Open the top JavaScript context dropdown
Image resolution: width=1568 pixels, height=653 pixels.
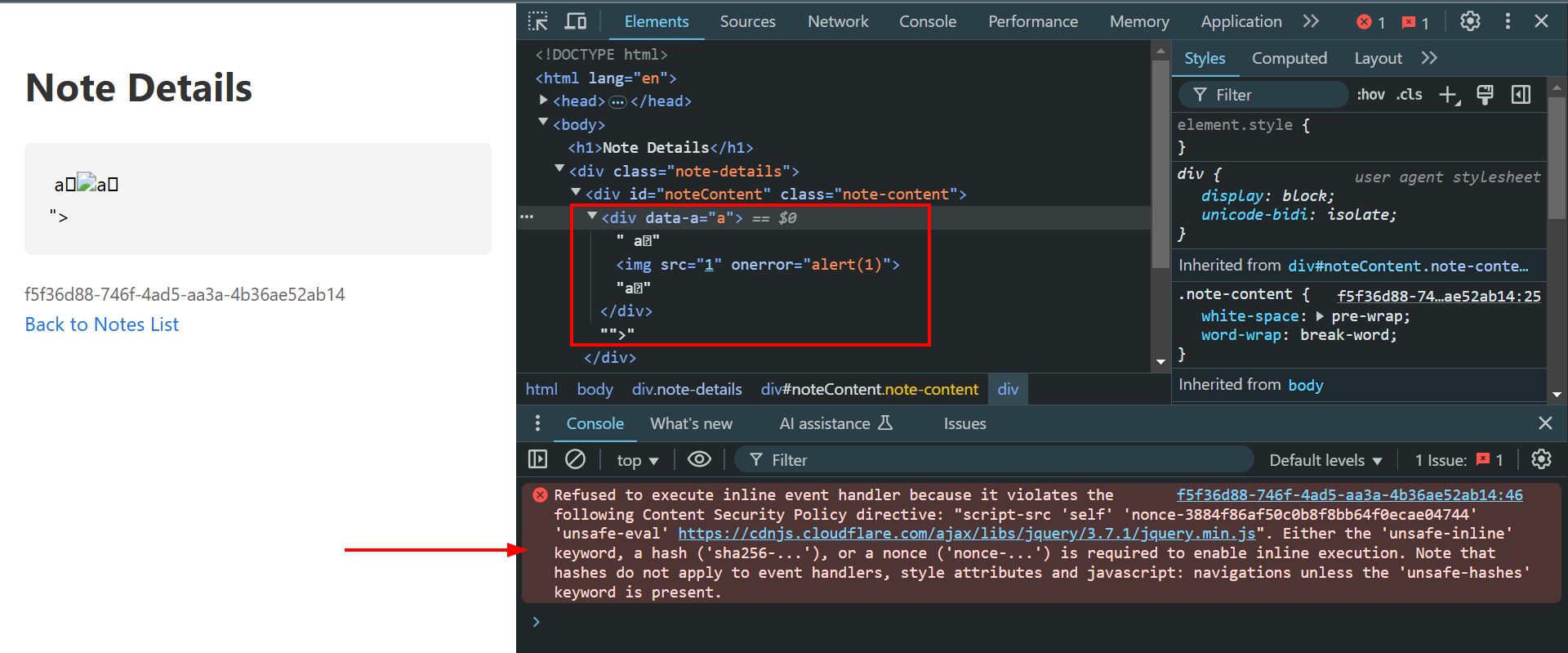tap(637, 460)
